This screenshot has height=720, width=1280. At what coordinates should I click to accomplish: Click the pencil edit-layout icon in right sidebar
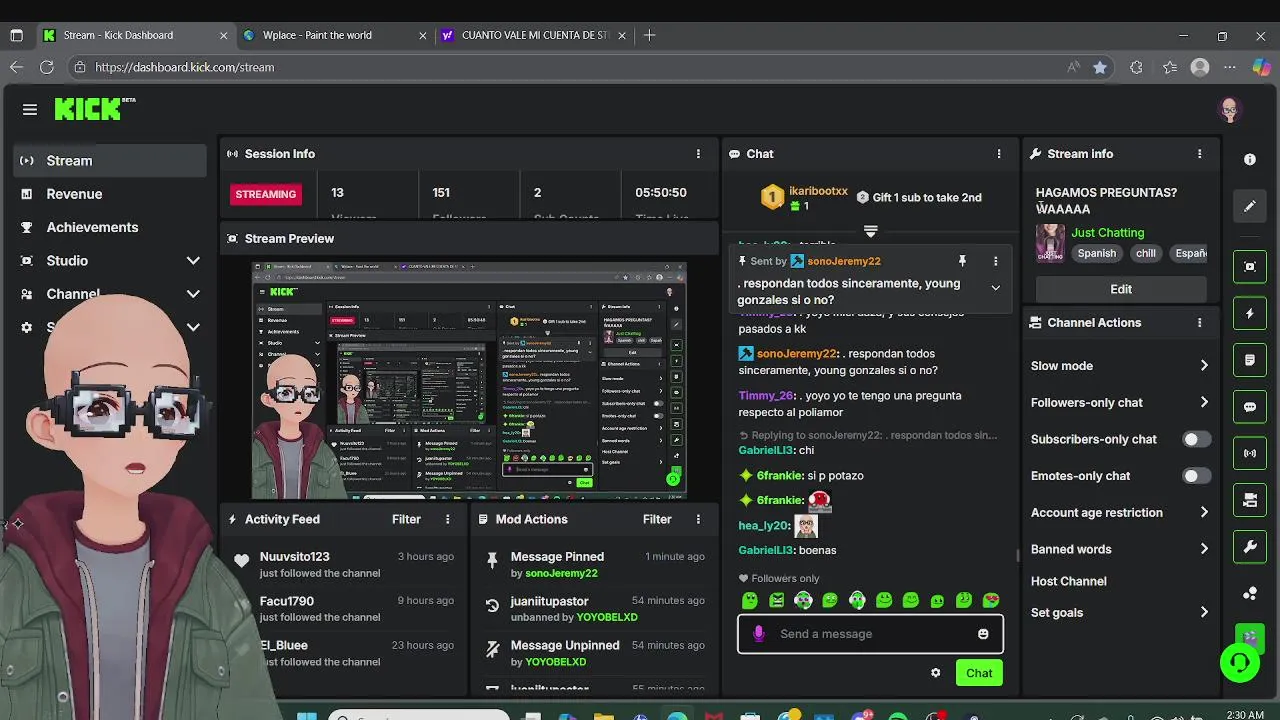click(x=1250, y=206)
